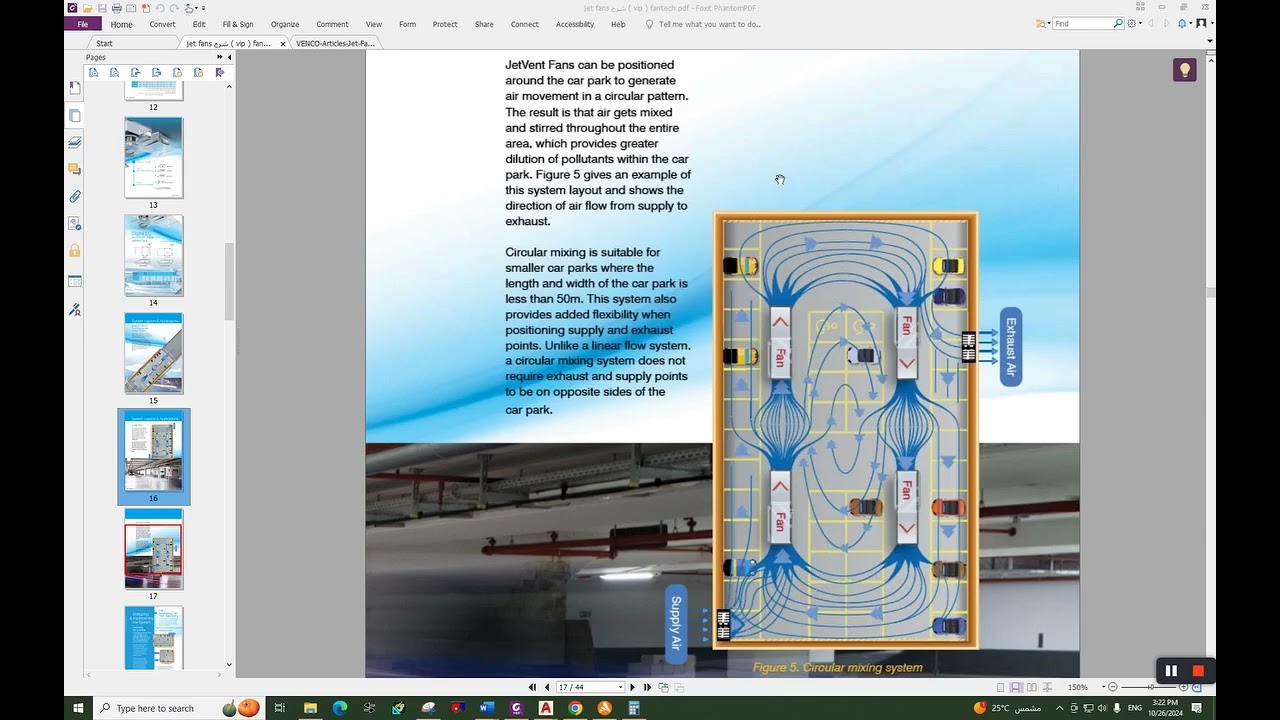Select page 13 thumbnail

tap(154, 158)
